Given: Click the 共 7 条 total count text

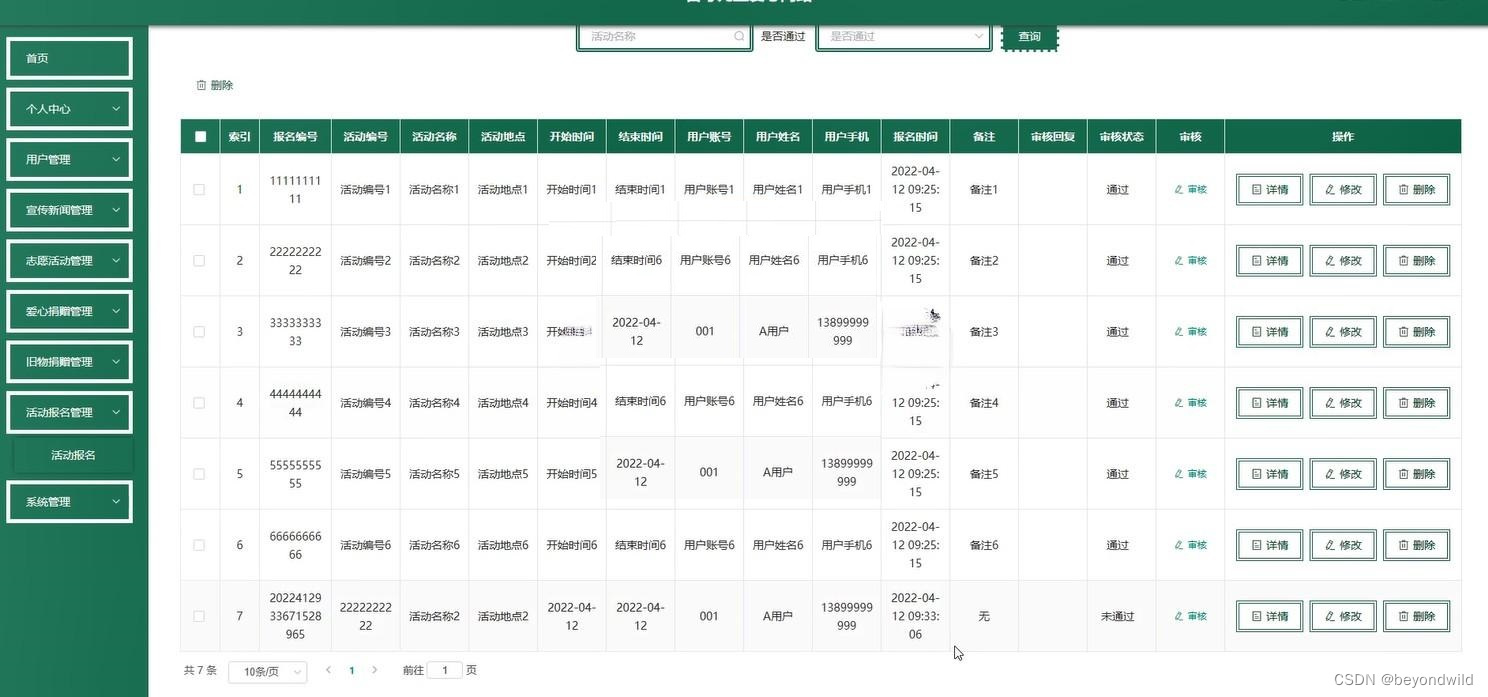Looking at the screenshot, I should tap(200, 670).
